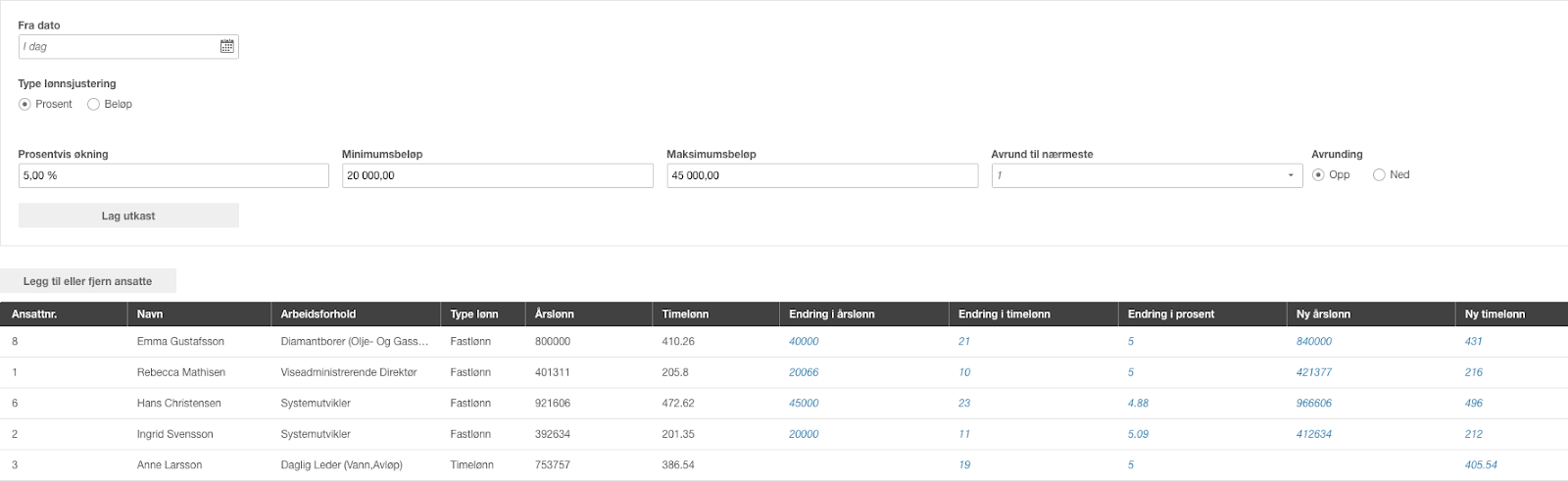1568x481 pixels.
Task: Click the Prosentvis økning field
Action: point(173,175)
